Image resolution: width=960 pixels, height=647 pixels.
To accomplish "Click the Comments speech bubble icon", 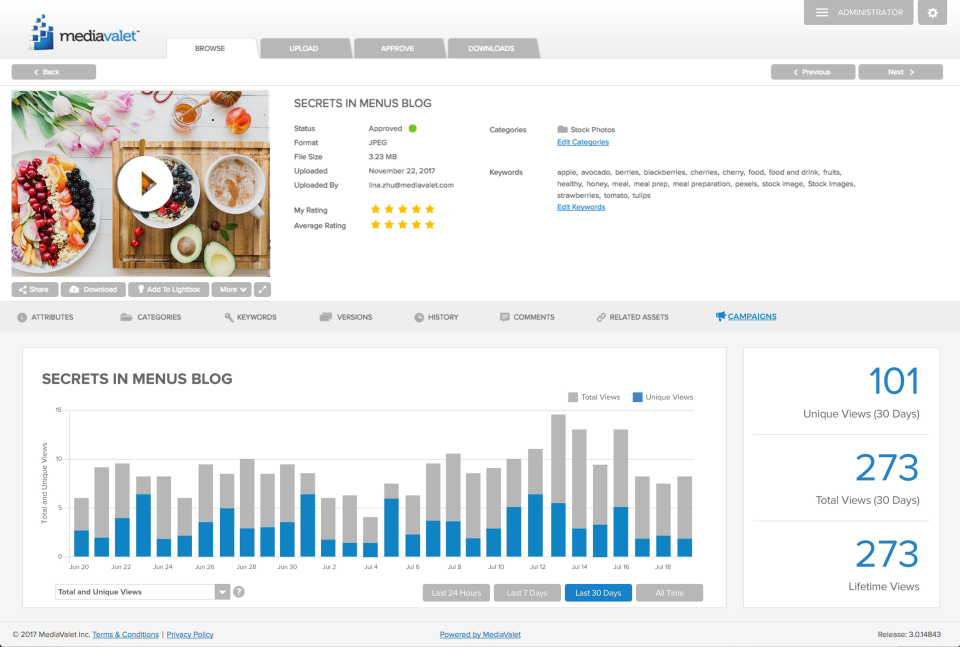I will point(504,317).
